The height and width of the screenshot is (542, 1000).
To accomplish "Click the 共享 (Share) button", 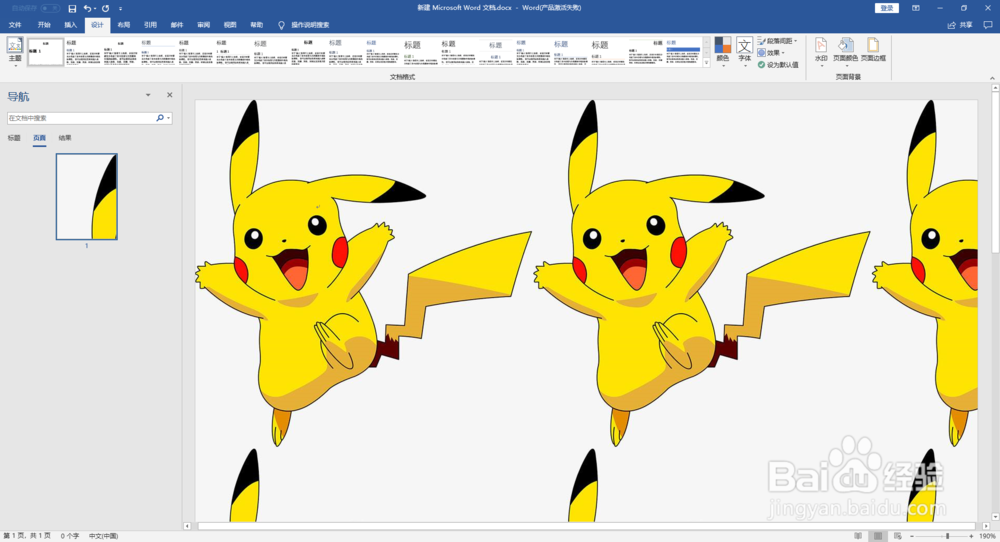I will pos(960,25).
